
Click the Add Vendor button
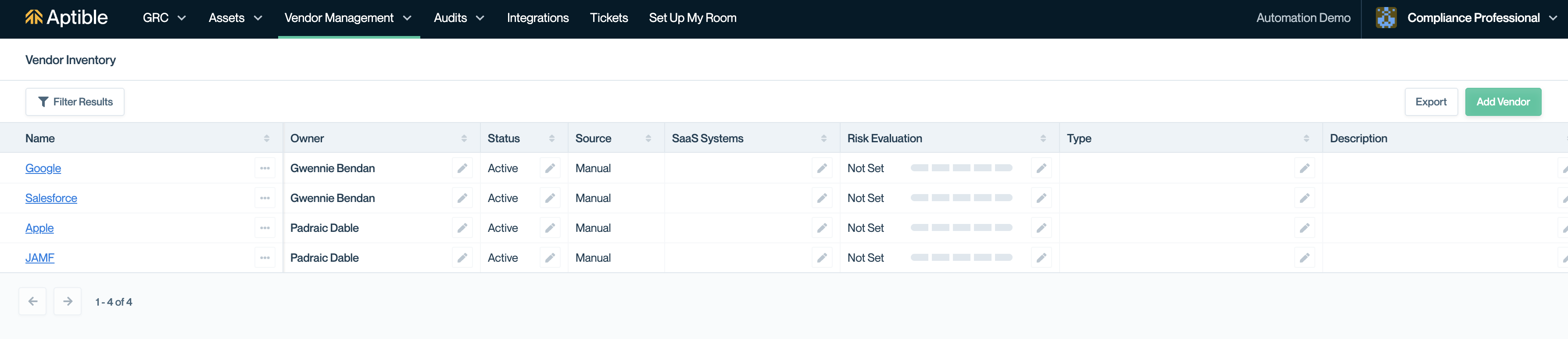tap(1503, 102)
